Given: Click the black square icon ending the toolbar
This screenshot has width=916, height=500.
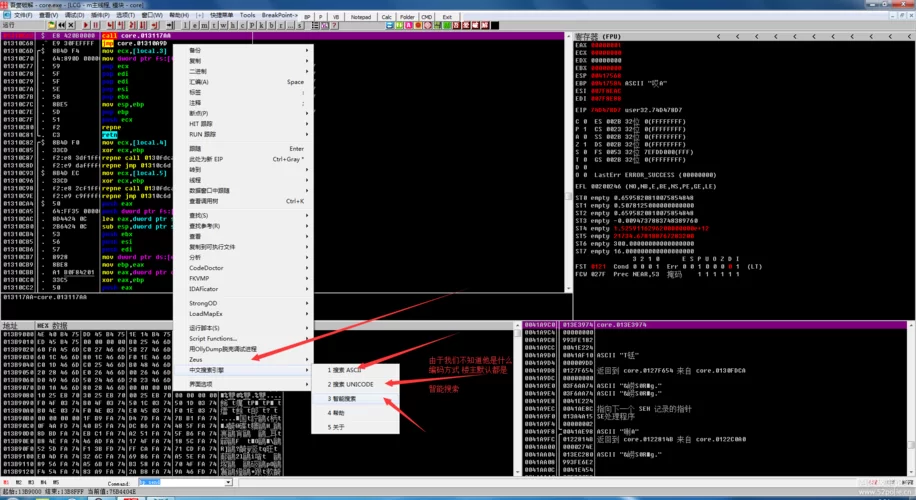Looking at the screenshot, I should (x=495, y=25).
